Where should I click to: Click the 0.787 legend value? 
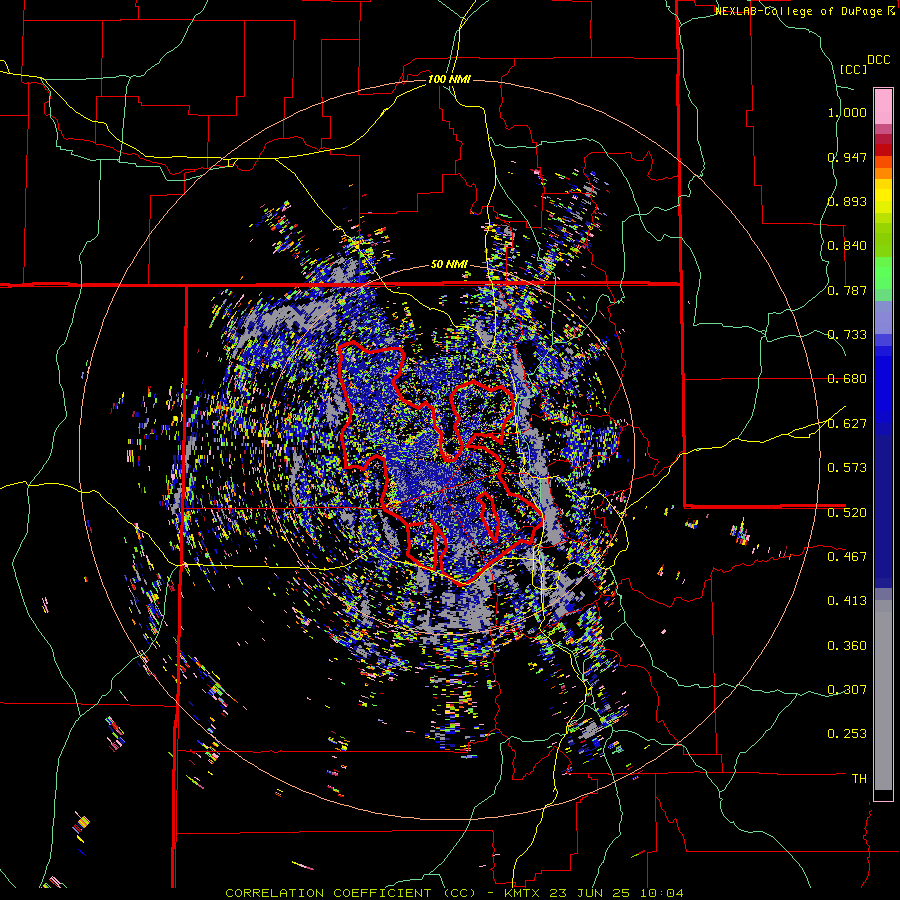847,290
